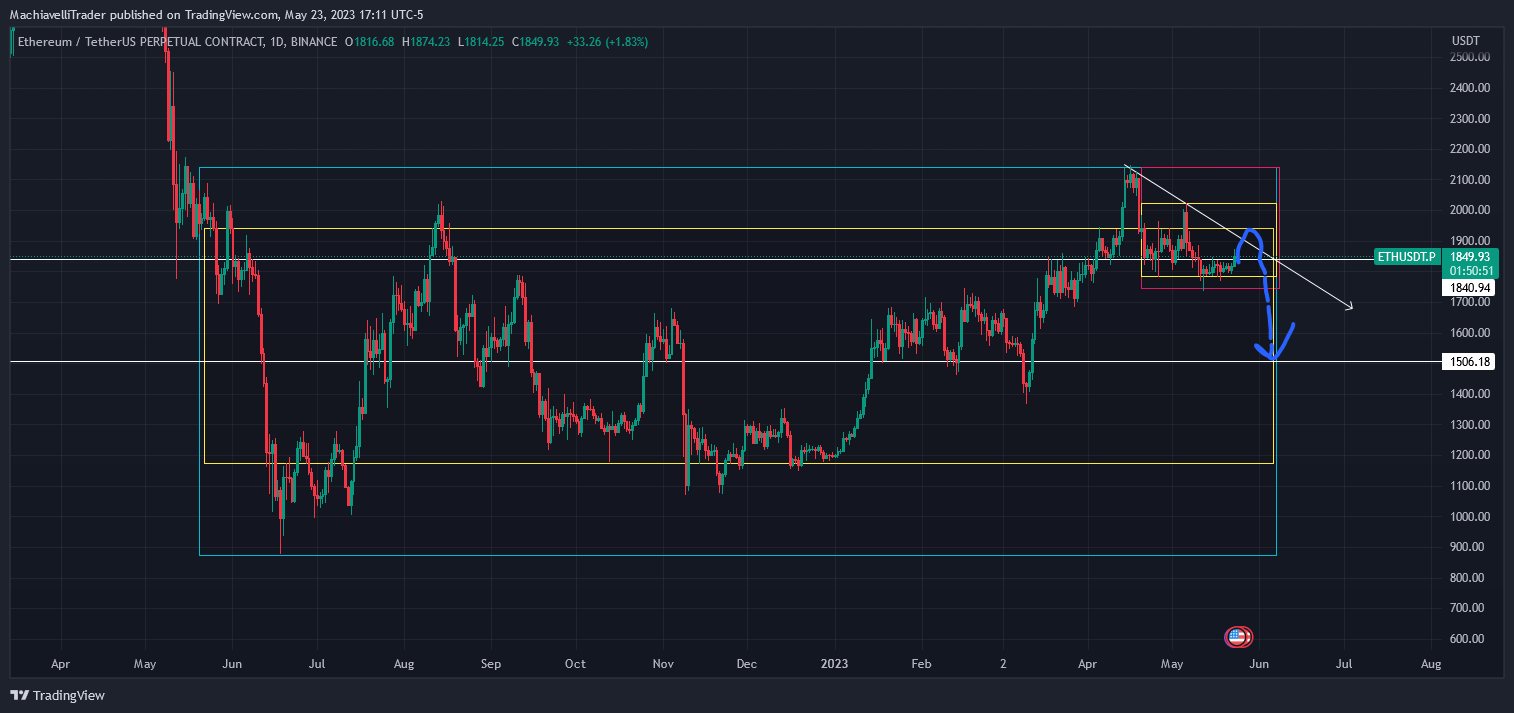Image resolution: width=1514 pixels, height=713 pixels.
Task: Click the 2300.00 price axis label
Action: (x=1470, y=119)
